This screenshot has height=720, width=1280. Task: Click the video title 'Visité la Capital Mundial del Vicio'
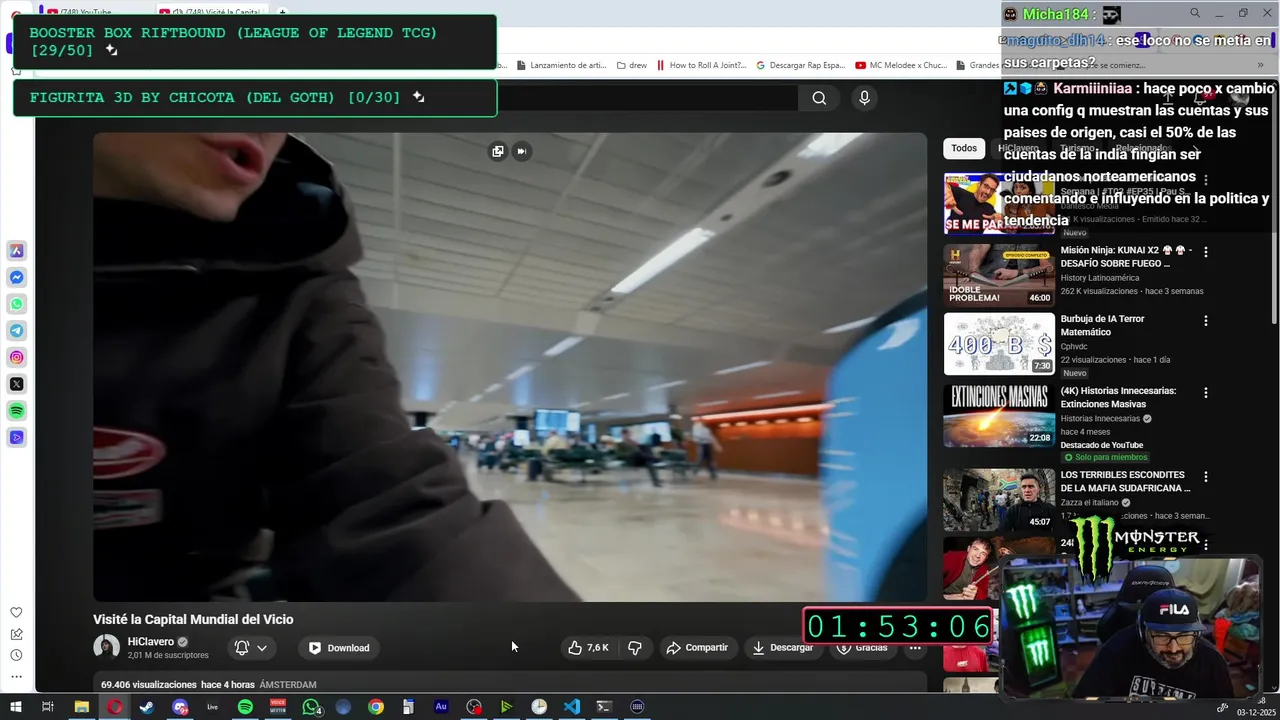[x=193, y=620]
